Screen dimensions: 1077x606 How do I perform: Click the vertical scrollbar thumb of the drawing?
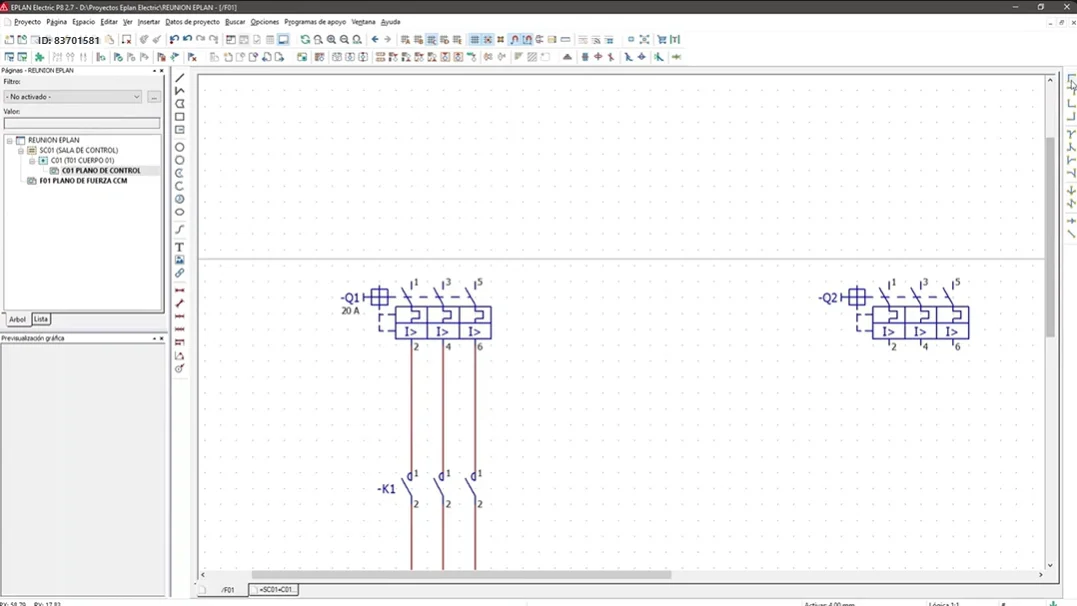(1050, 237)
